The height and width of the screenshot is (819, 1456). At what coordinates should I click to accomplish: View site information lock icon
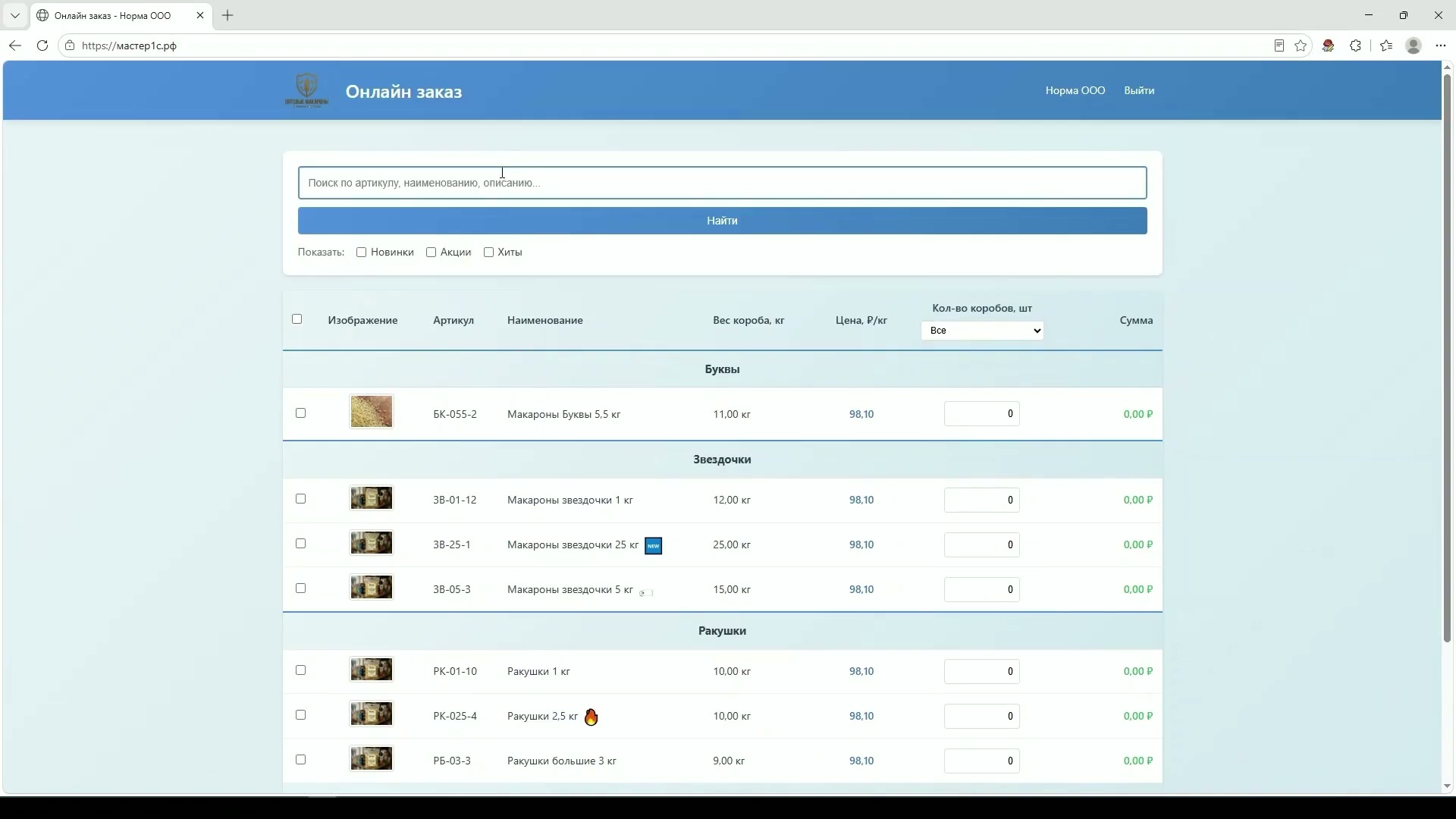pyautogui.click(x=70, y=45)
